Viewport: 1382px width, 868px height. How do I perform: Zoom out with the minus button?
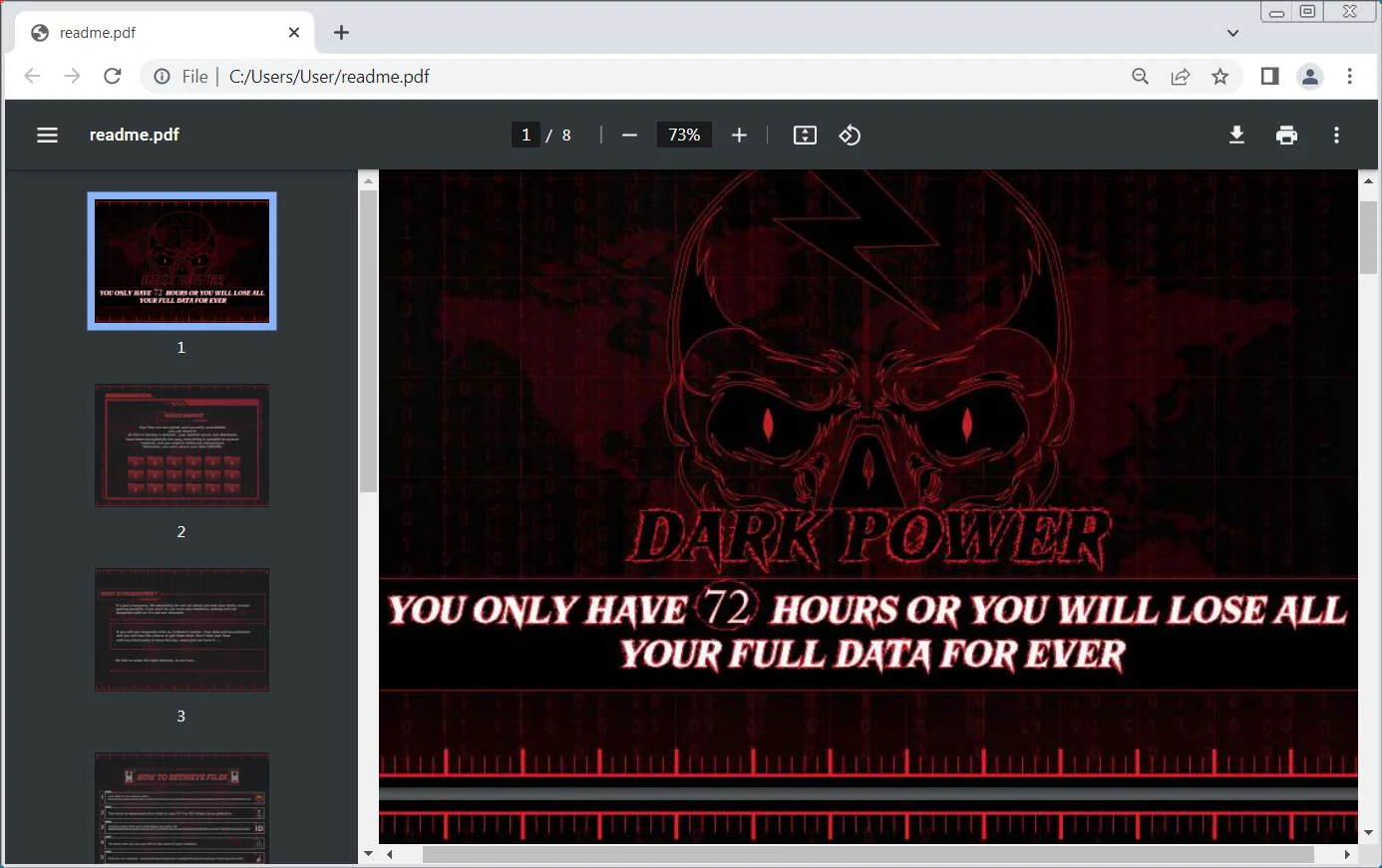tap(629, 136)
